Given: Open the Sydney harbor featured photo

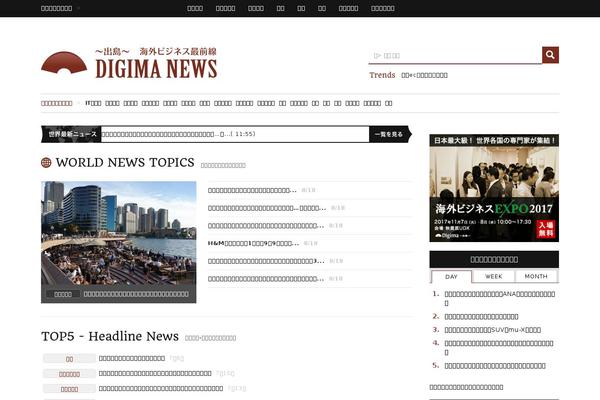Looking at the screenshot, I should [119, 242].
